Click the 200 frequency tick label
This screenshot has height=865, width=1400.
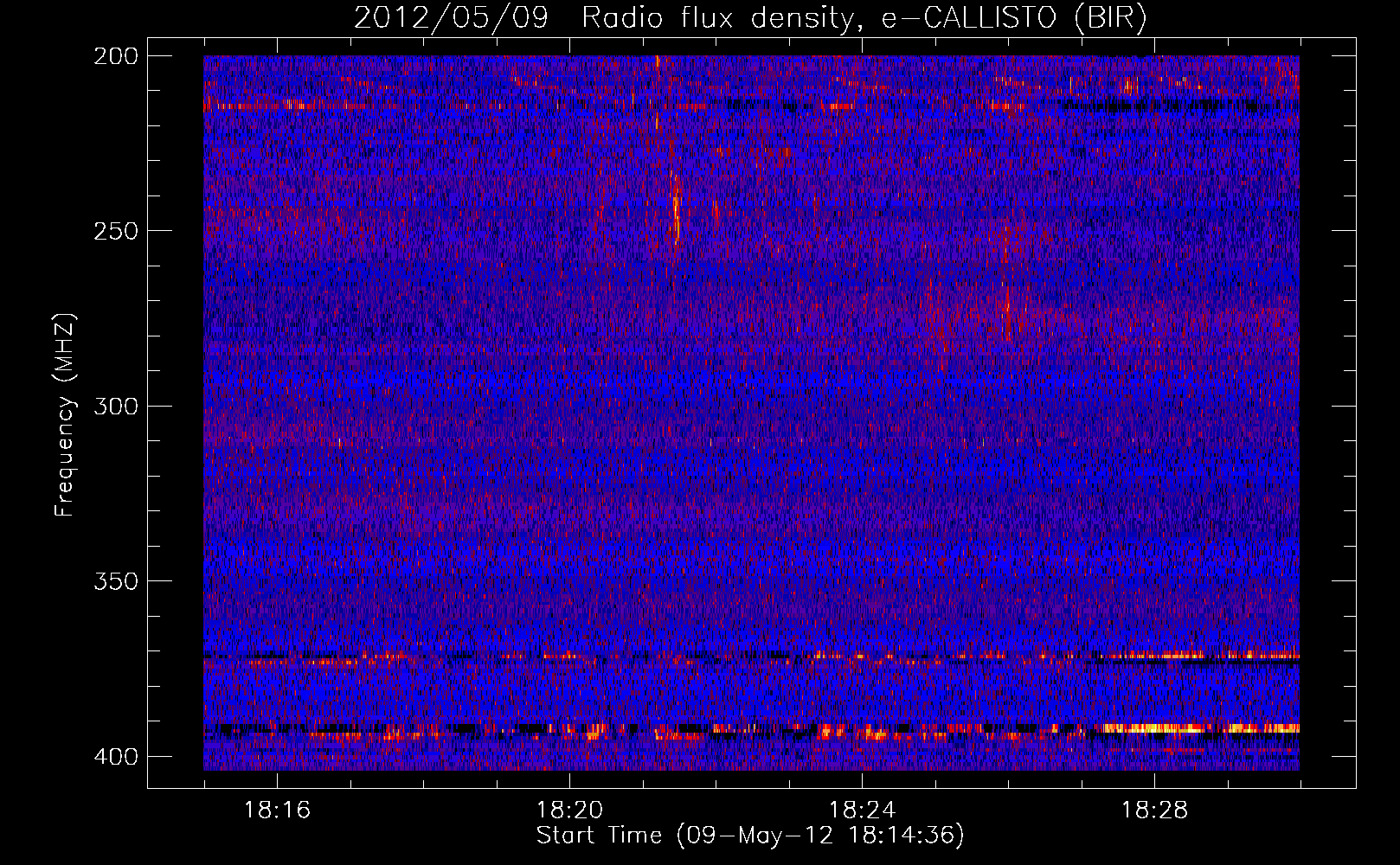tap(115, 56)
